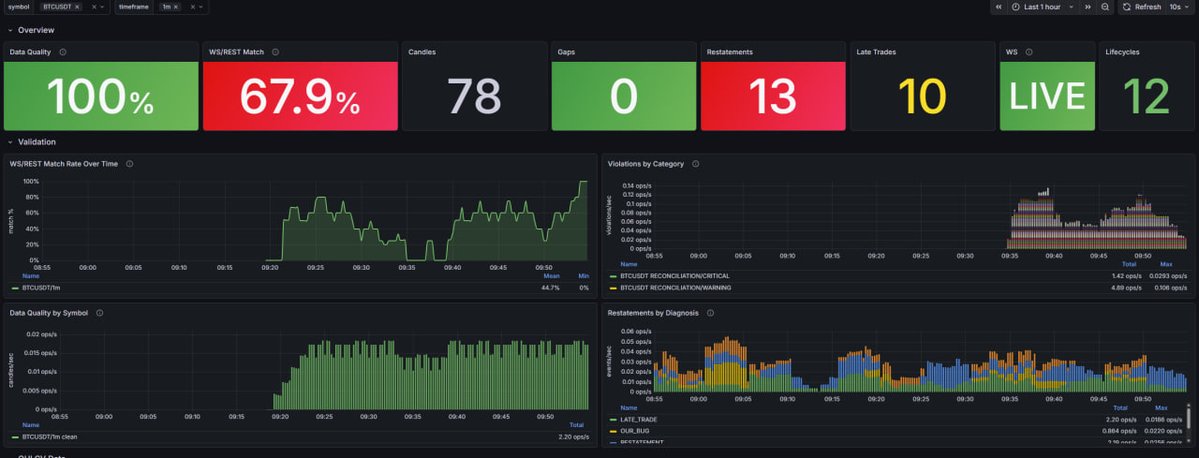Open the WS/REST Match panel title menu
This screenshot has width=1199, height=458.
pyautogui.click(x=236, y=52)
